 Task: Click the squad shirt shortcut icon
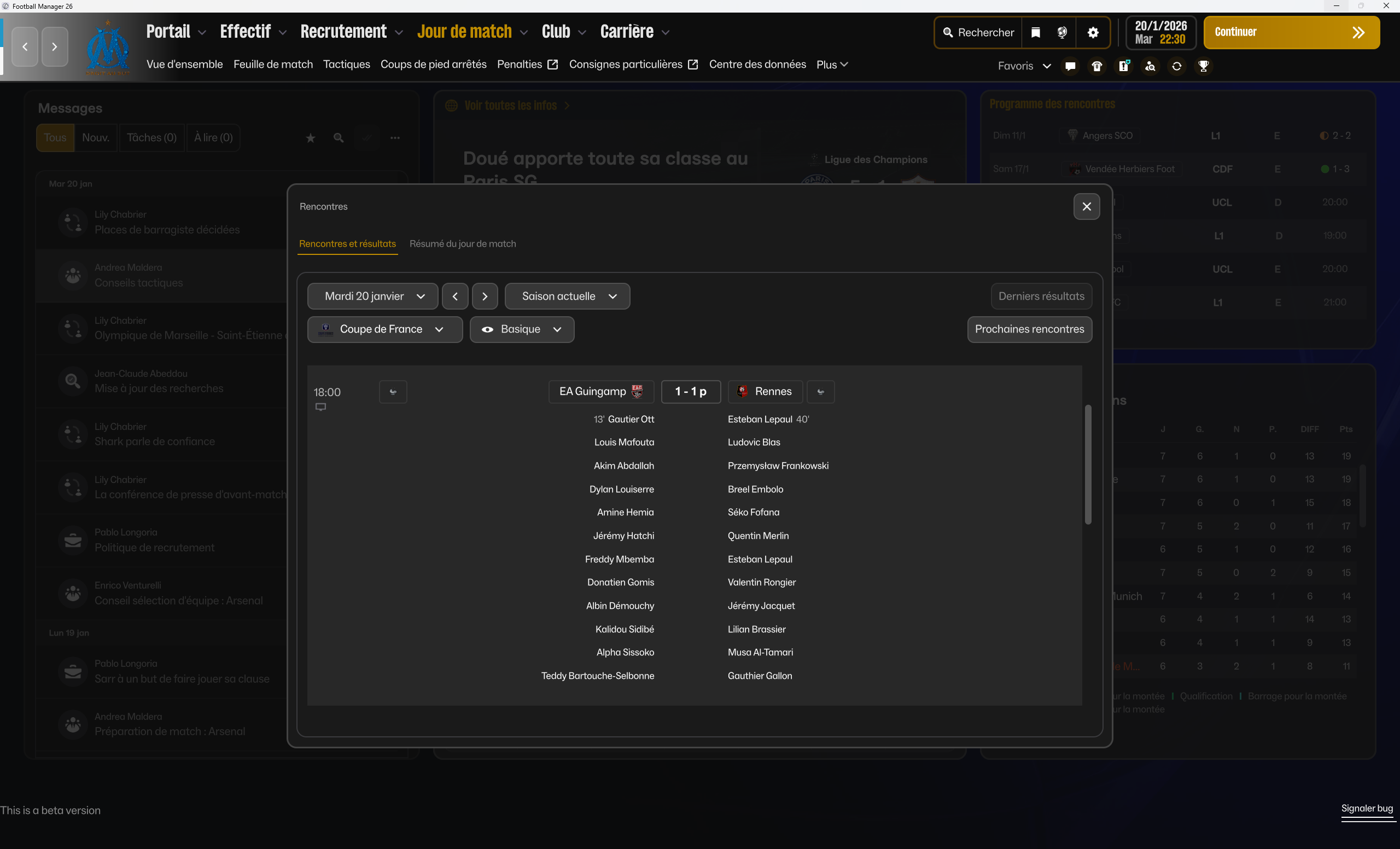pyautogui.click(x=1096, y=66)
